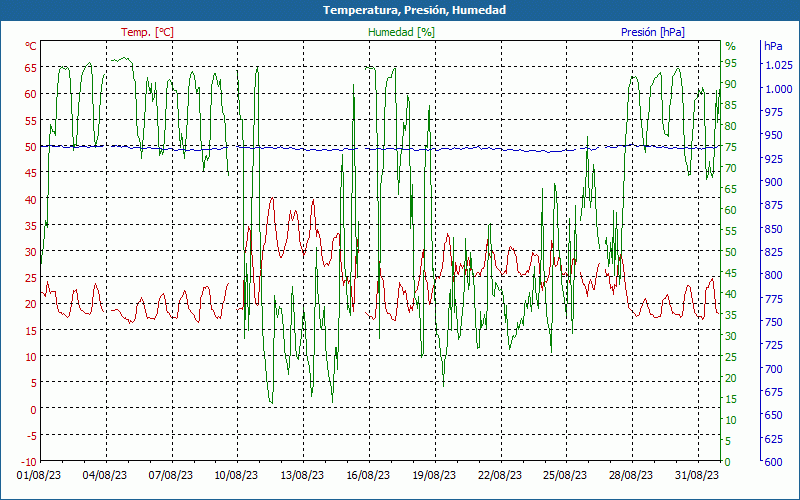This screenshot has height=500, width=800.
Task: Select the blue 'Presión [hPa]' legend label
Action: click(653, 32)
